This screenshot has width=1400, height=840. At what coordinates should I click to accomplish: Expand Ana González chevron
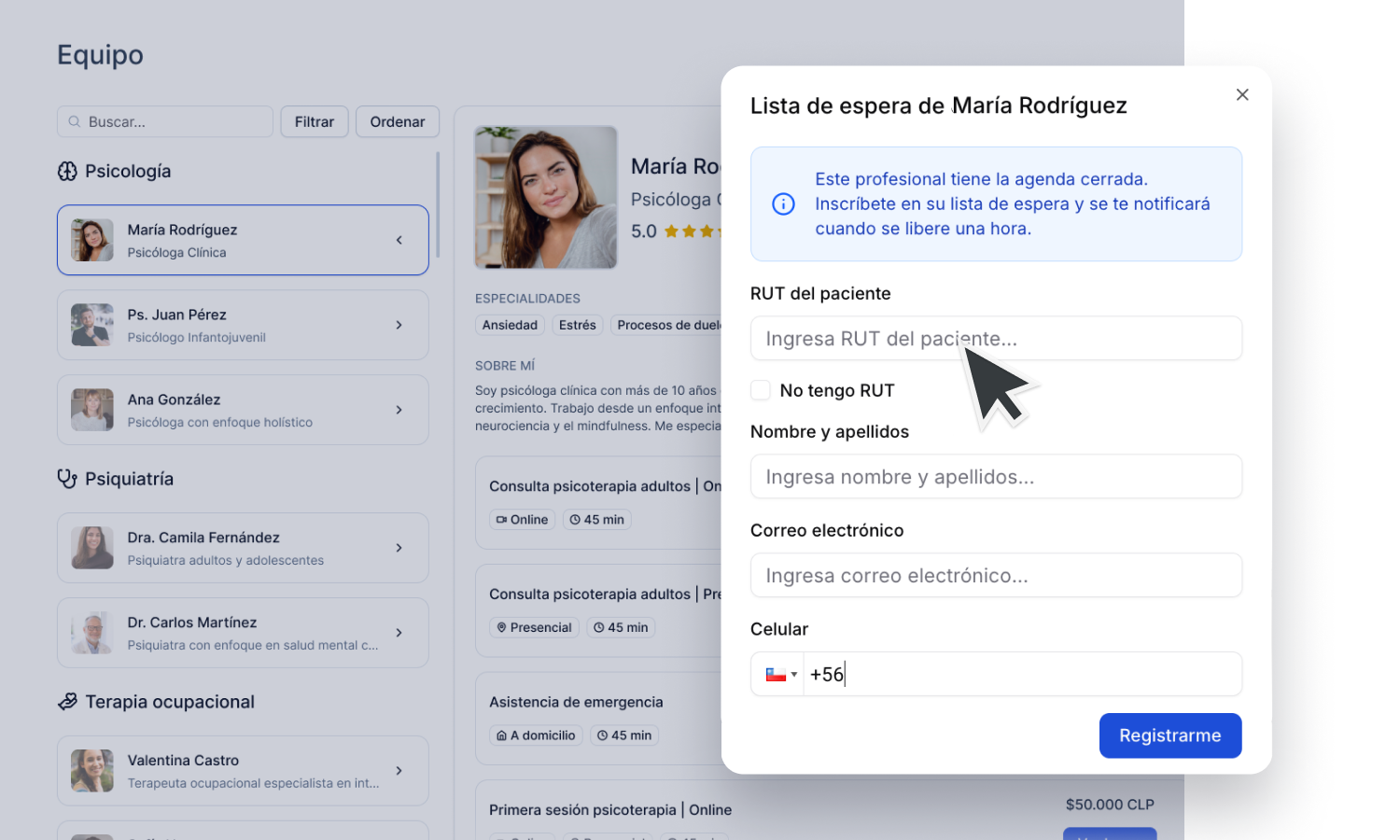tap(399, 410)
